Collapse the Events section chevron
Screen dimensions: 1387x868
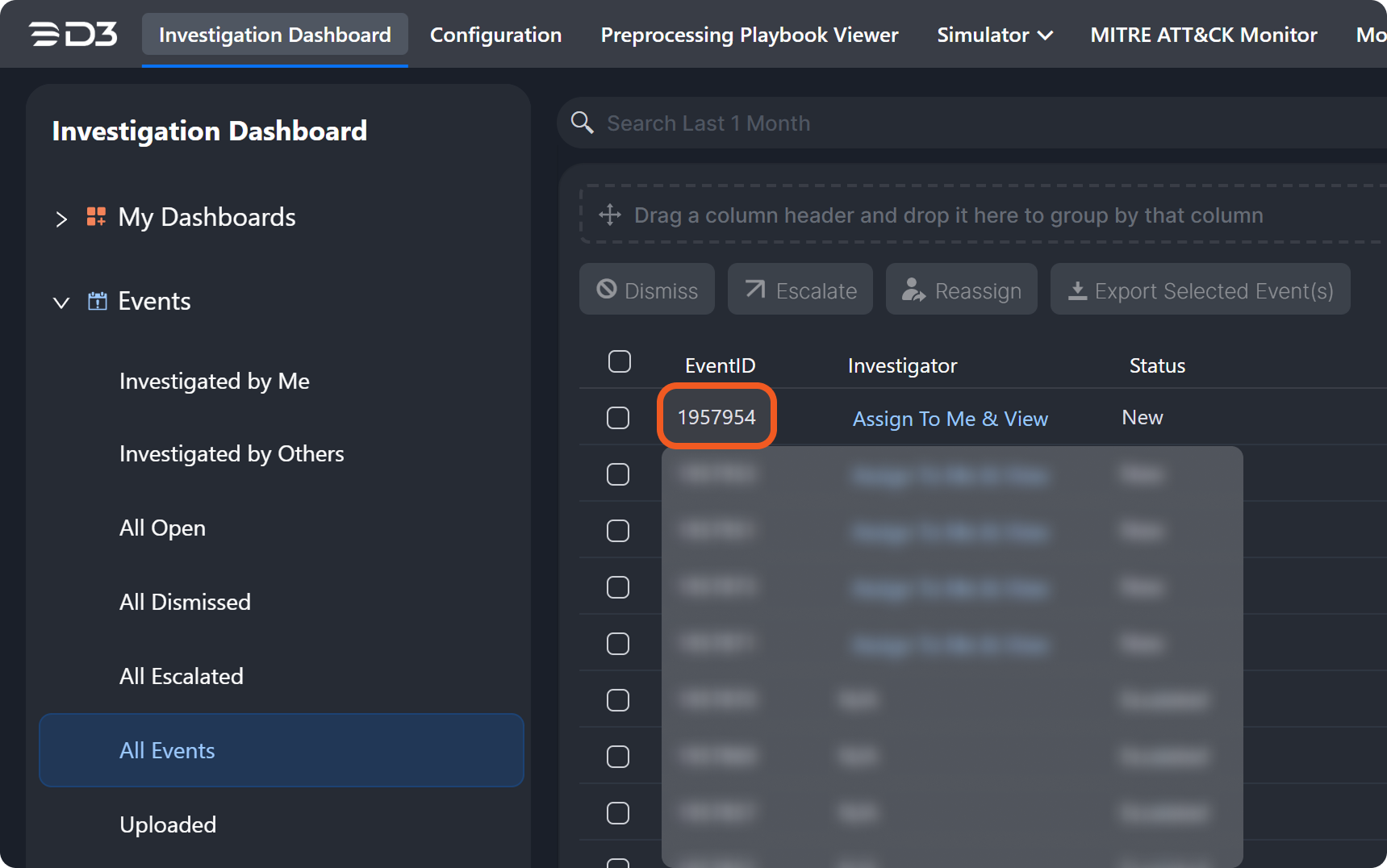tap(61, 303)
